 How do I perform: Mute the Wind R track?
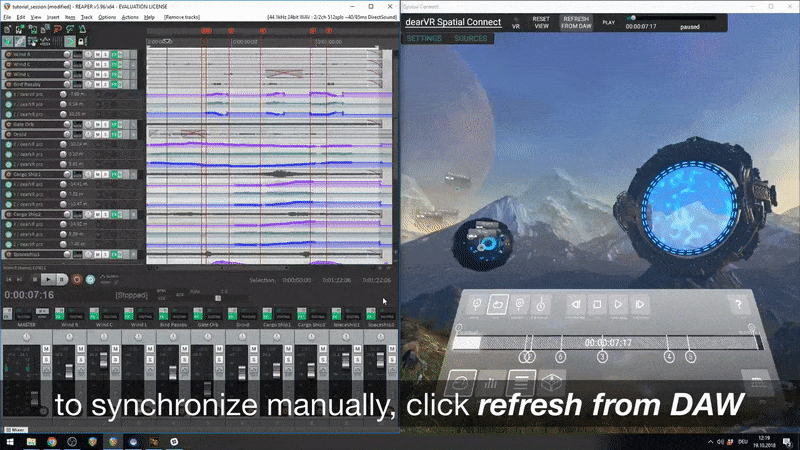(x=97, y=54)
